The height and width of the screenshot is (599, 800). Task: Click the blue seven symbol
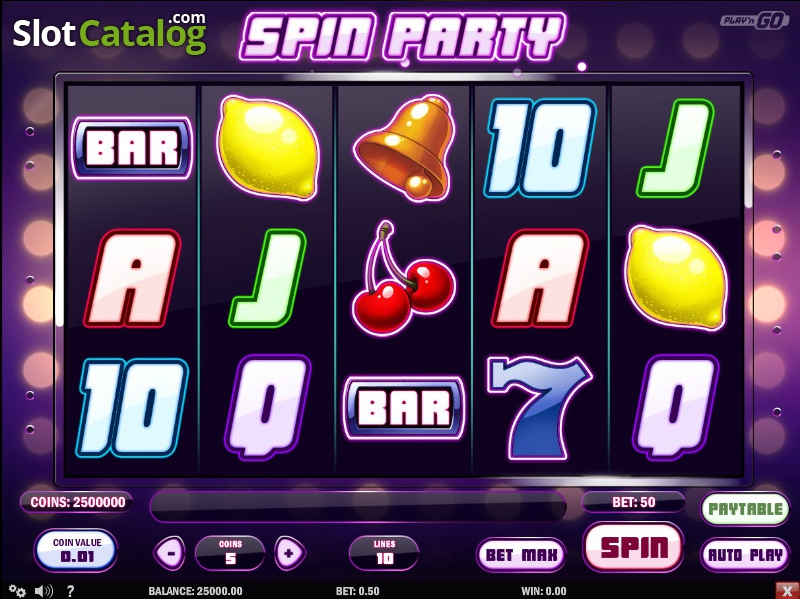[539, 408]
